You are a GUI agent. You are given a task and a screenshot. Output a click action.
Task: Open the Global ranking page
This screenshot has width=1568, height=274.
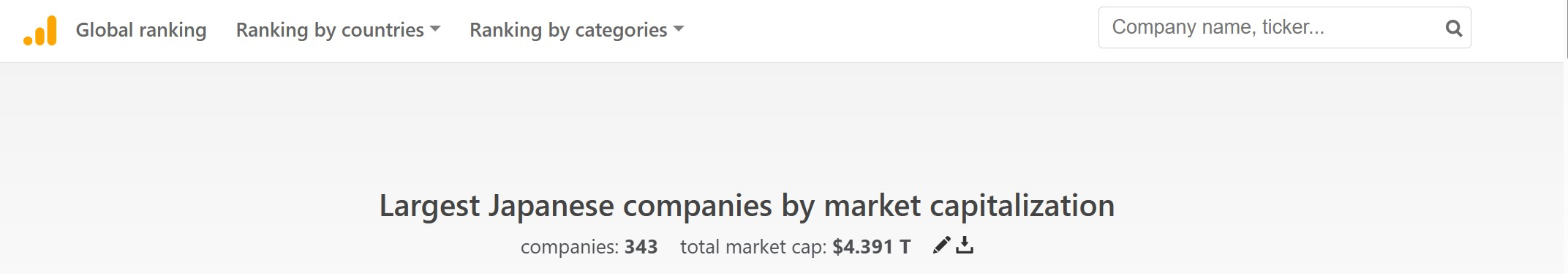(x=141, y=30)
